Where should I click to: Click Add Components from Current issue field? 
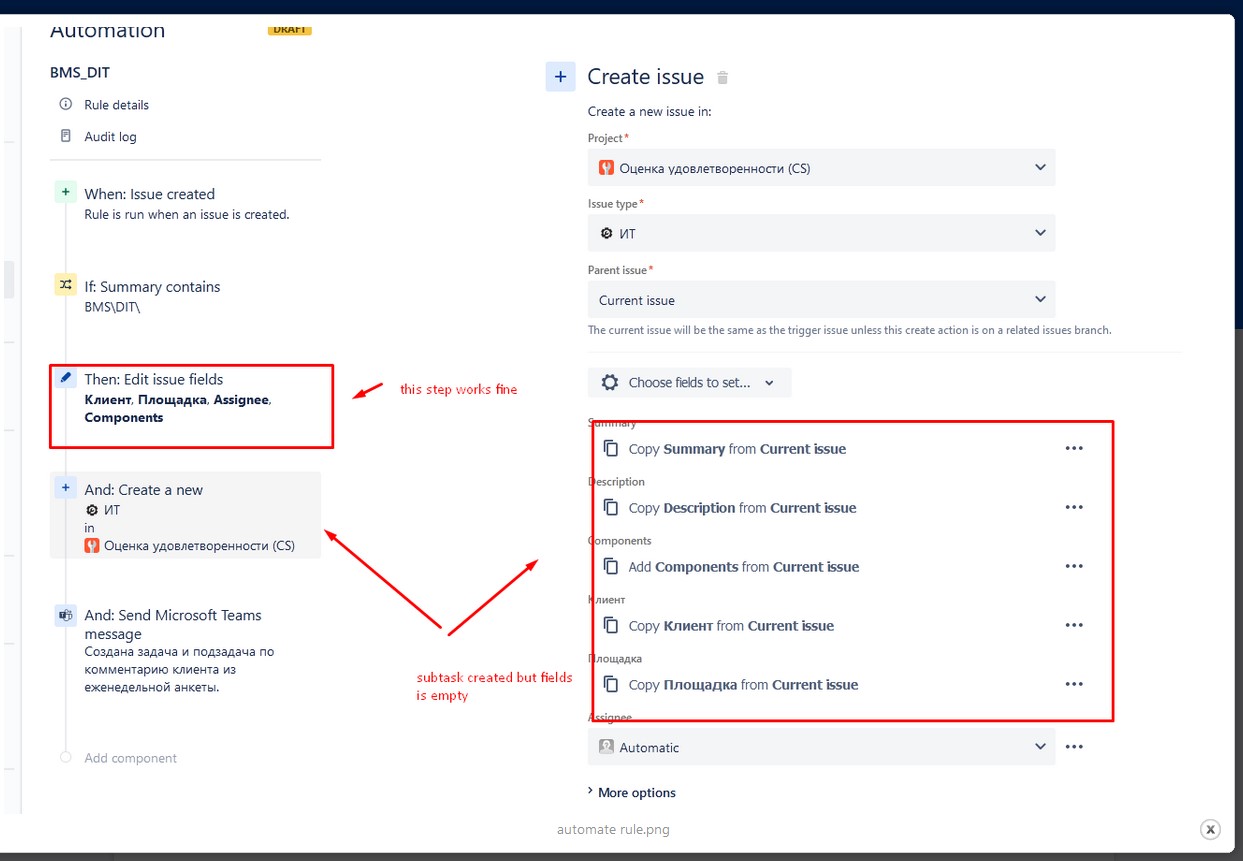[x=744, y=567]
